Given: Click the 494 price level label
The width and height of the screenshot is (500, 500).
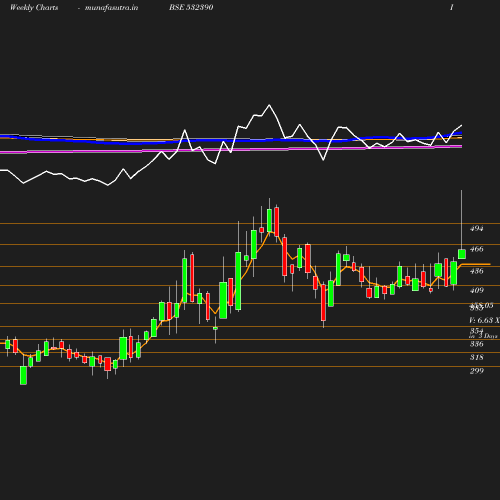Looking at the screenshot, I should point(476,229).
